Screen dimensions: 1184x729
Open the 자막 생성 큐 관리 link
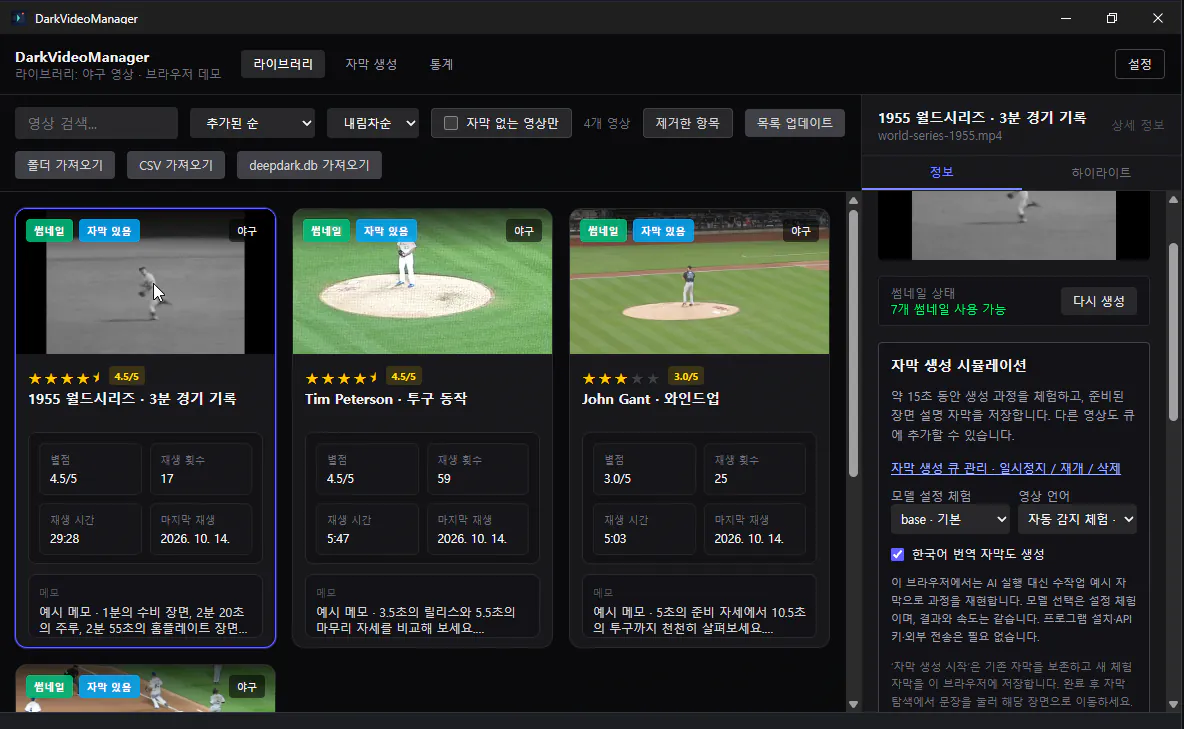coord(1005,468)
